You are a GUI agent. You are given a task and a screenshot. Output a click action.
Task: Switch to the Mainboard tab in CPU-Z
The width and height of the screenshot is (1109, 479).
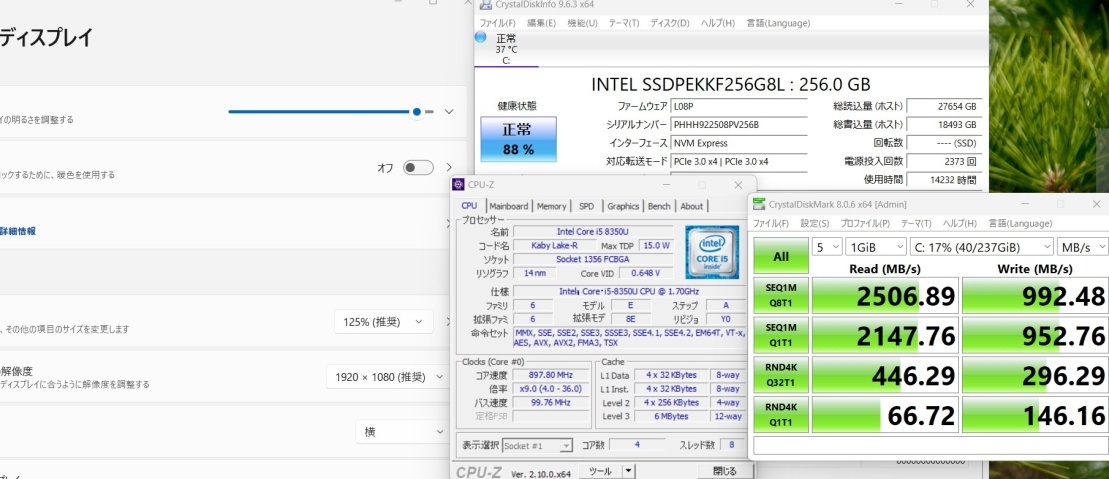coord(509,206)
